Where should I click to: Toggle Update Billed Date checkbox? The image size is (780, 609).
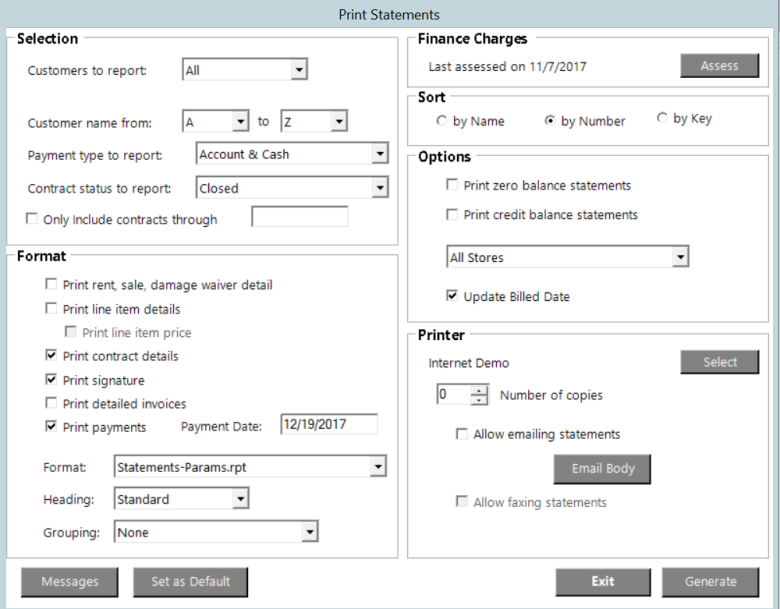tap(453, 297)
